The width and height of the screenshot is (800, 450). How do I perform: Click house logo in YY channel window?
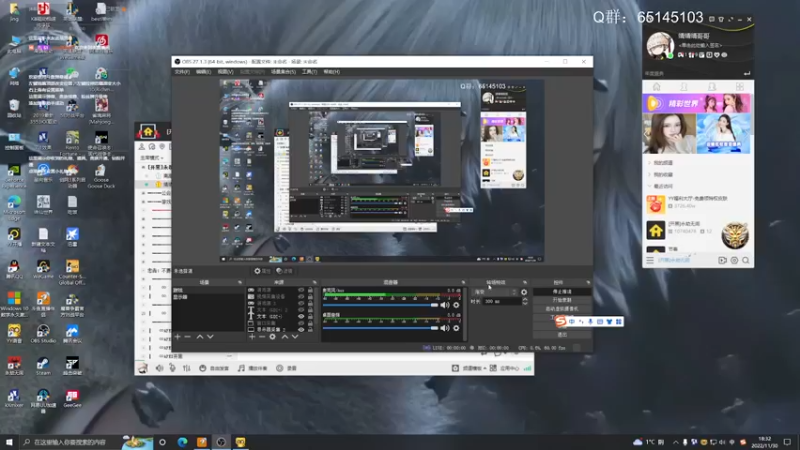point(148,132)
